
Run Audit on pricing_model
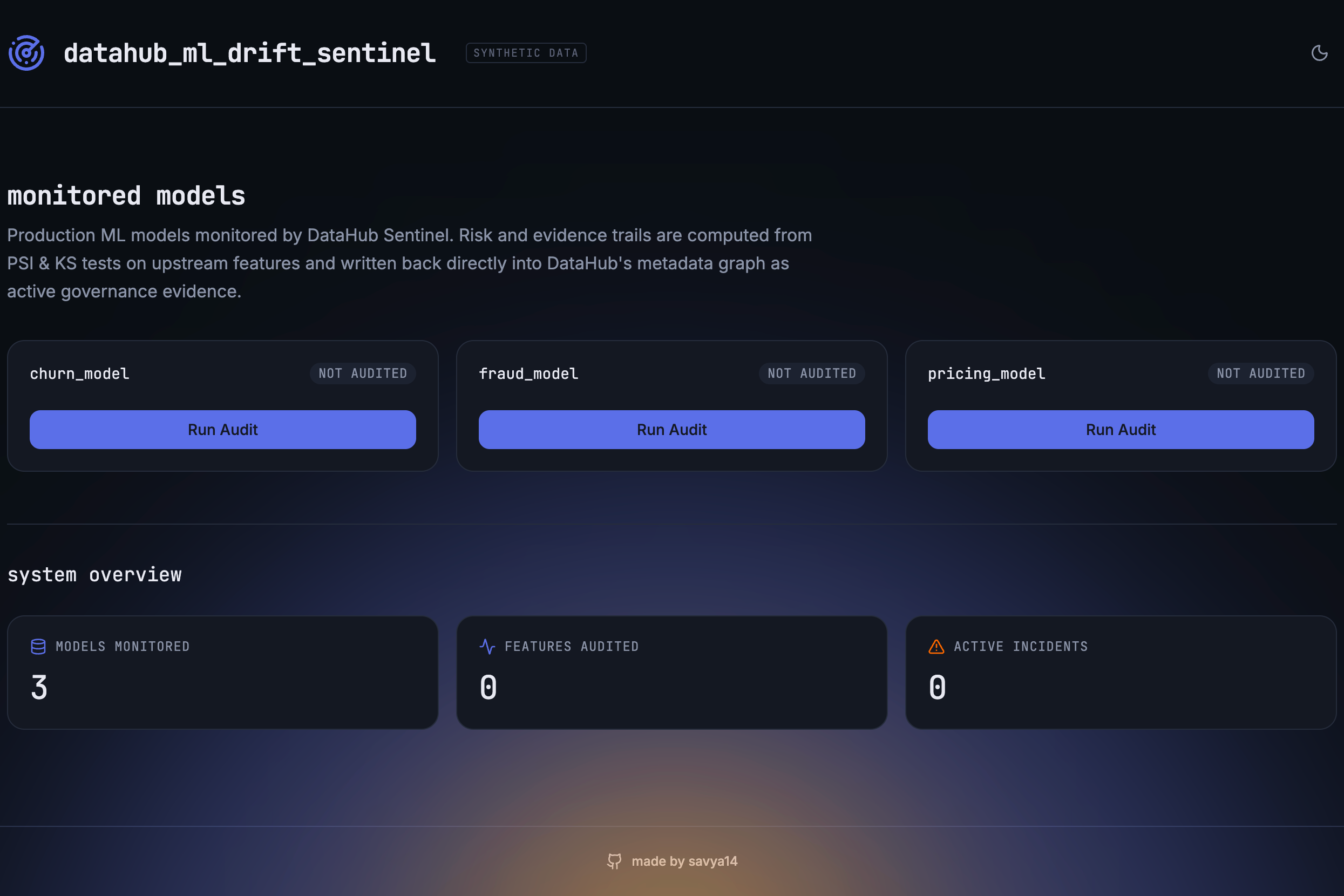(1121, 430)
